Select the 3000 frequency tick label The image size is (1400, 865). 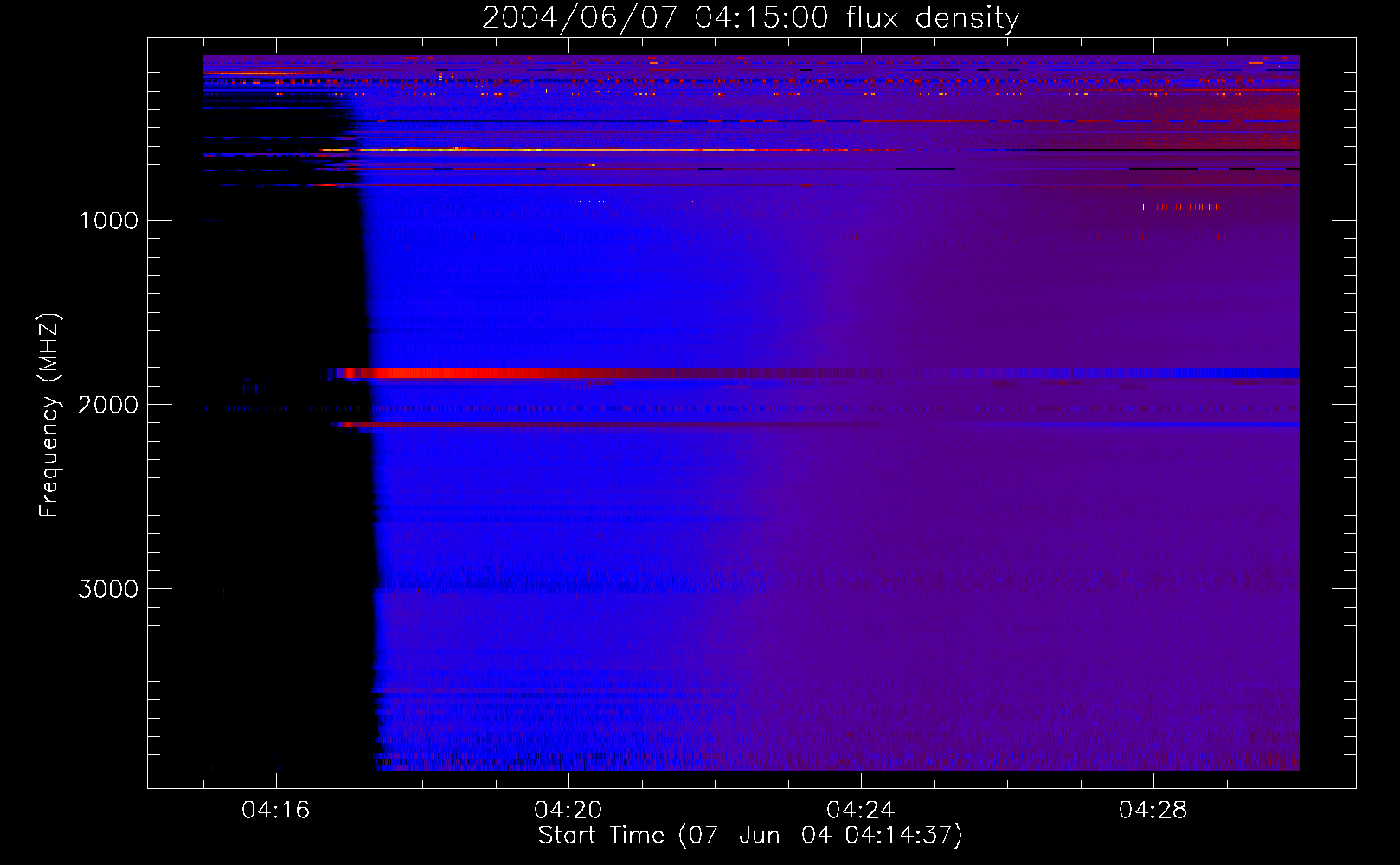(108, 589)
